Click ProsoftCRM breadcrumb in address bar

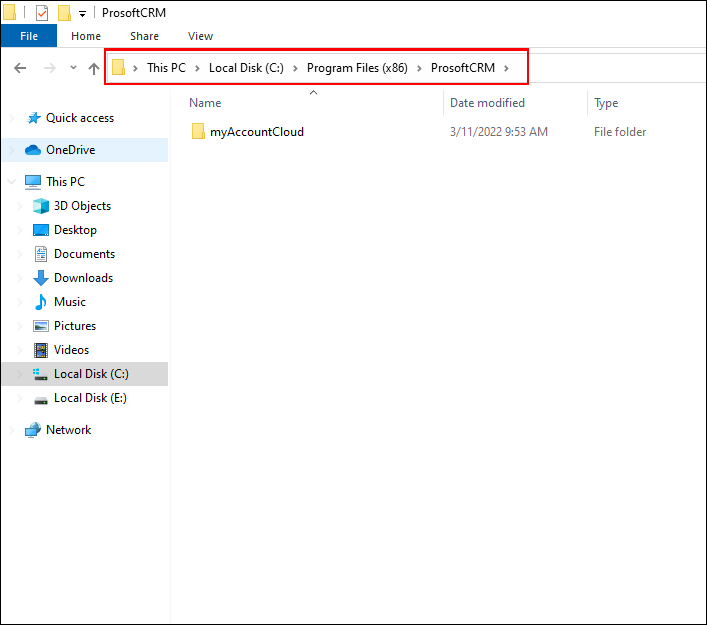(463, 68)
